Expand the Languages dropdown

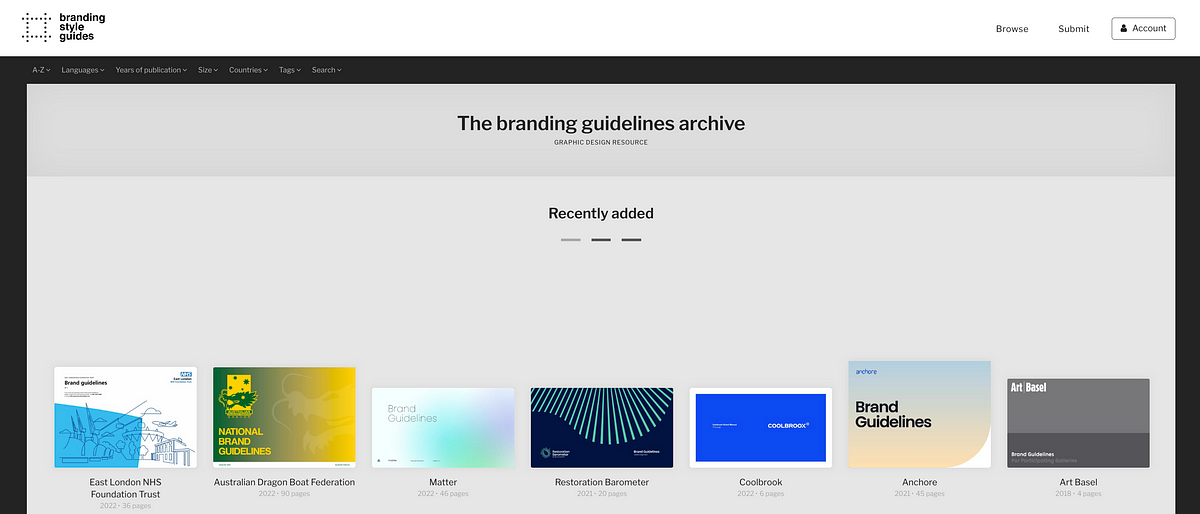click(83, 70)
